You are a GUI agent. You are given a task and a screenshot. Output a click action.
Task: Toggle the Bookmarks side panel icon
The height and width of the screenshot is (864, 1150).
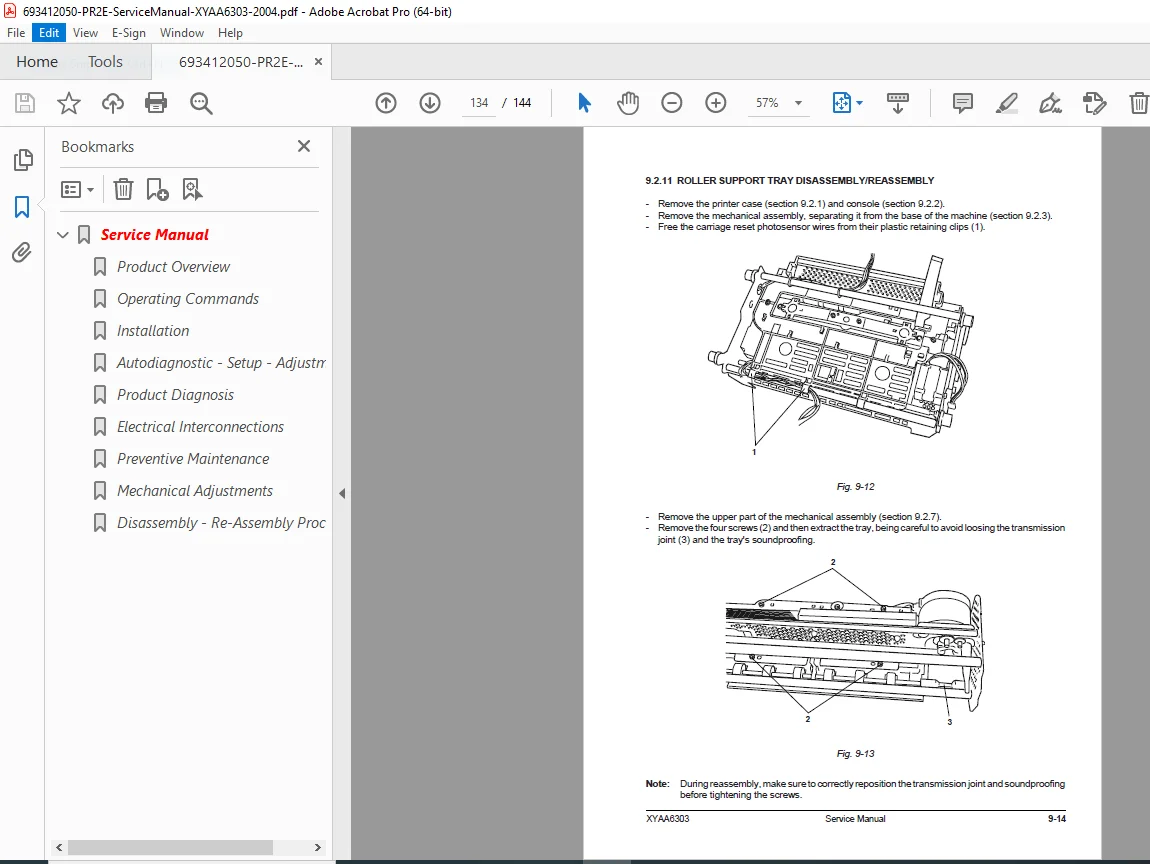coord(22,207)
